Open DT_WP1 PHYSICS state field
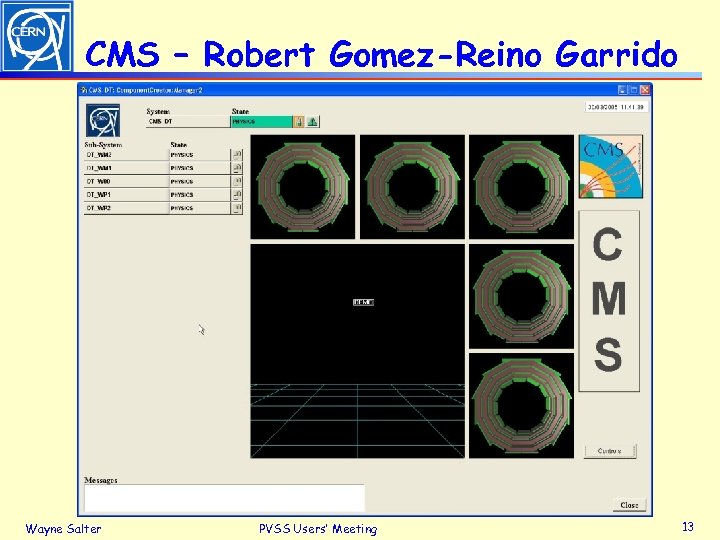Image resolution: width=720 pixels, height=540 pixels. point(200,195)
